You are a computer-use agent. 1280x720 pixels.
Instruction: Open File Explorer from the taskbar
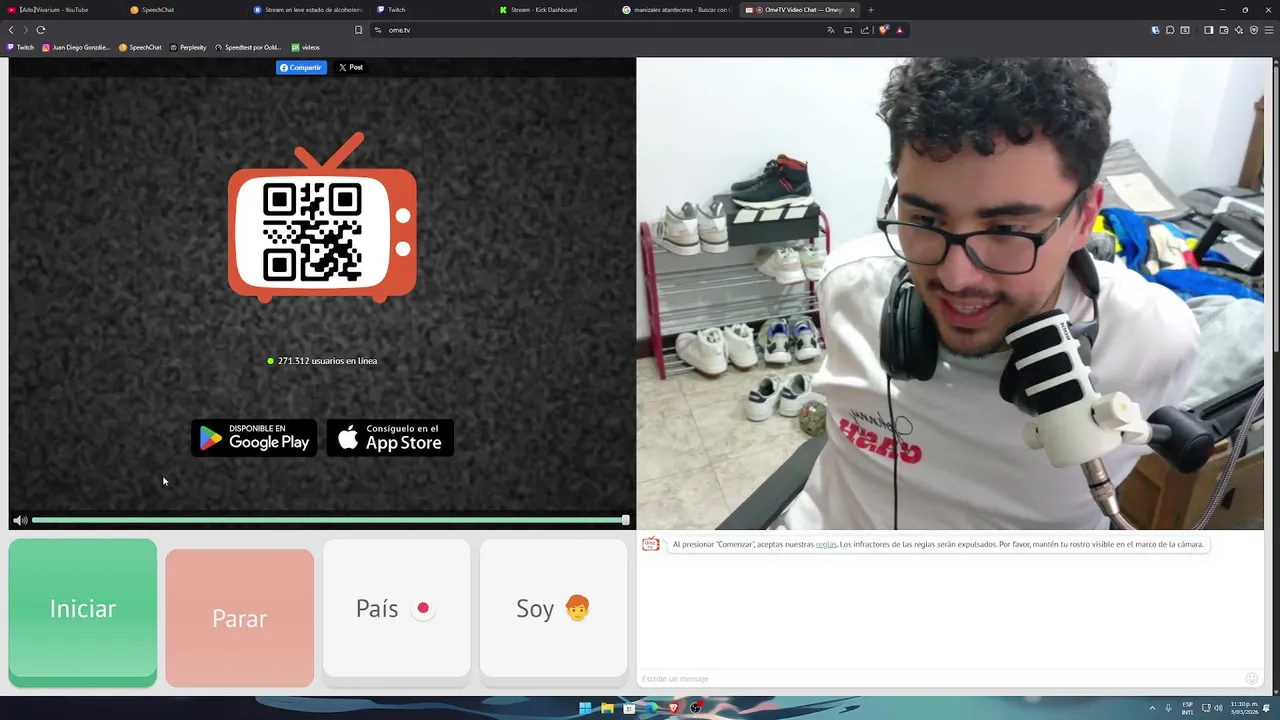(x=607, y=708)
